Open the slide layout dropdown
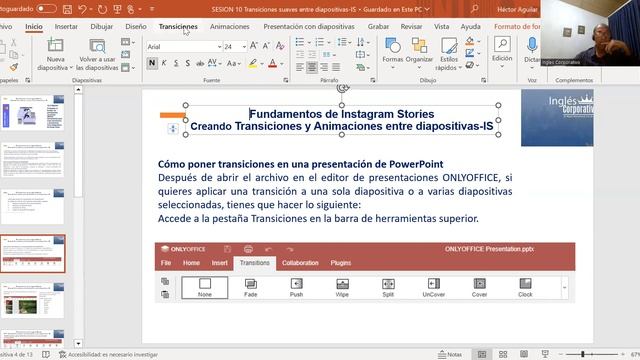Image resolution: width=640 pixels, height=360 pixels. pyautogui.click(x=128, y=42)
